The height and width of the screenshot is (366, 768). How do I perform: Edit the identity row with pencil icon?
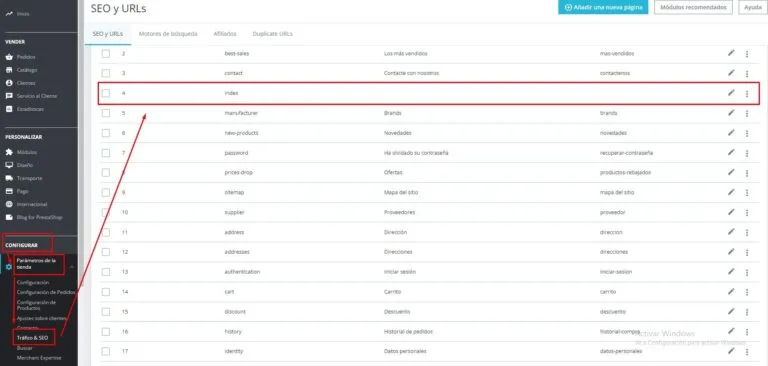731,351
